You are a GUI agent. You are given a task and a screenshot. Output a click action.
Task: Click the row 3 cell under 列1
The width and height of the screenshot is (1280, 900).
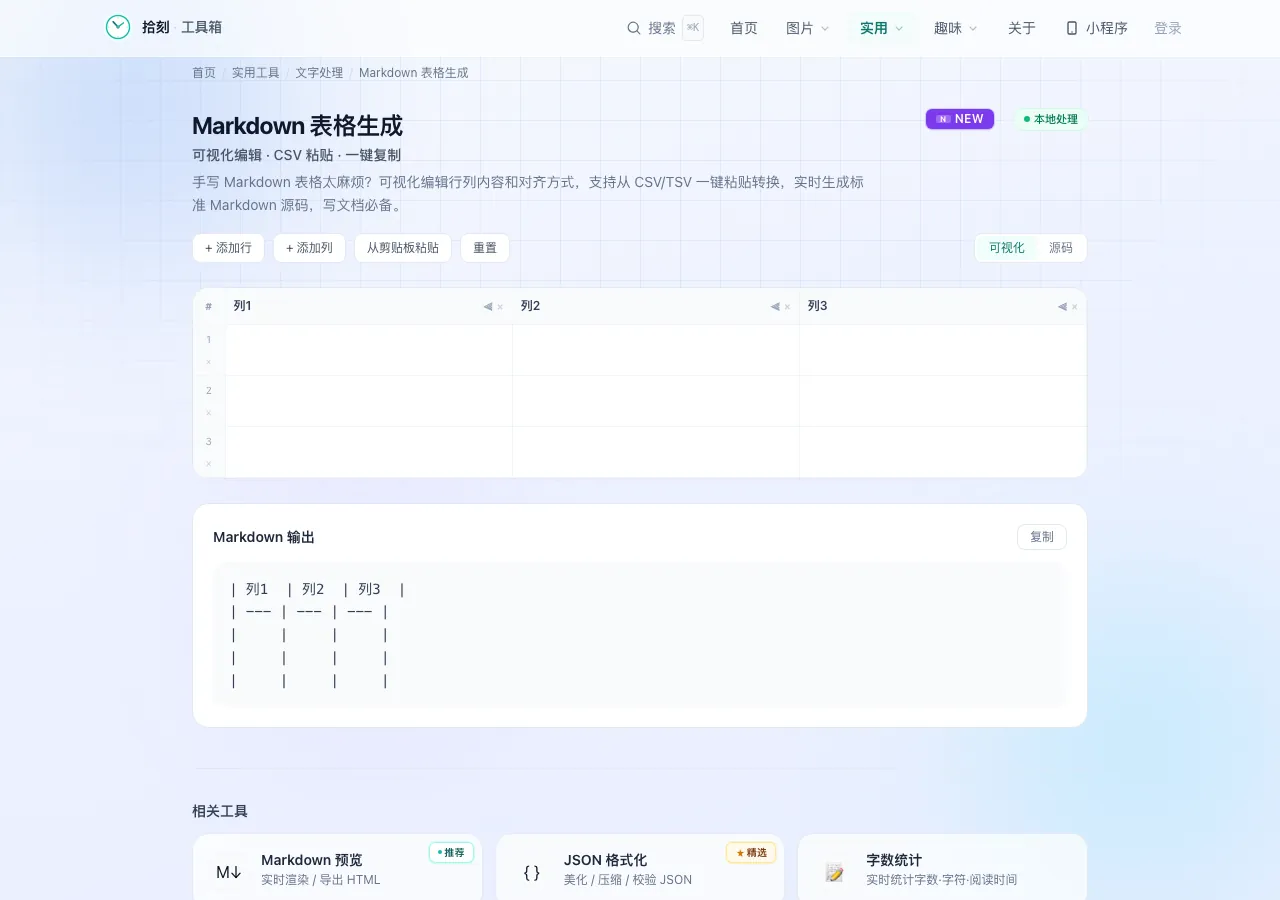tap(369, 452)
